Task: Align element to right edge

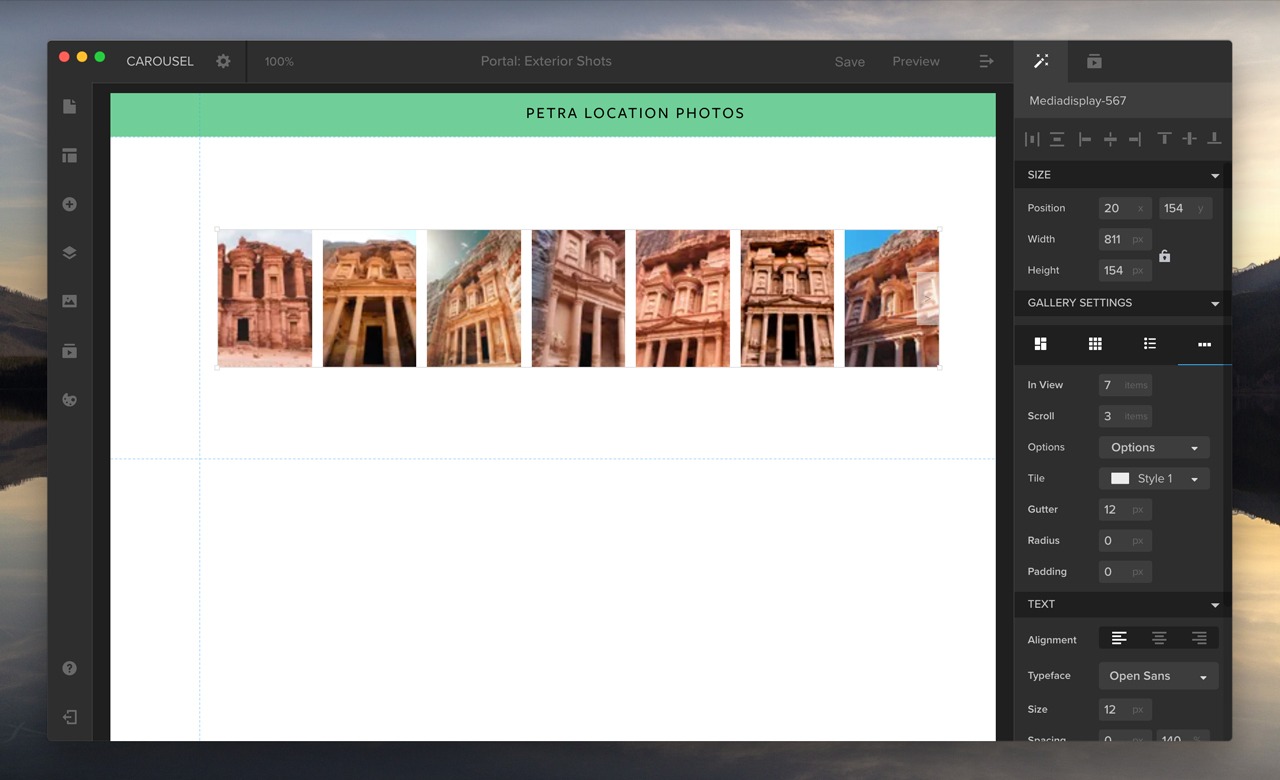Action: 1135,139
